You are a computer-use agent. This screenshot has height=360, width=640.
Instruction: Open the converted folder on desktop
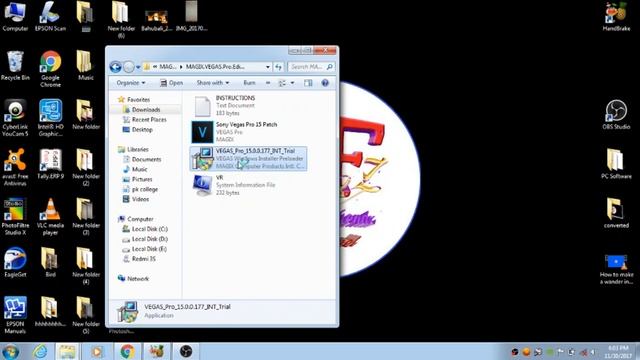tap(616, 213)
